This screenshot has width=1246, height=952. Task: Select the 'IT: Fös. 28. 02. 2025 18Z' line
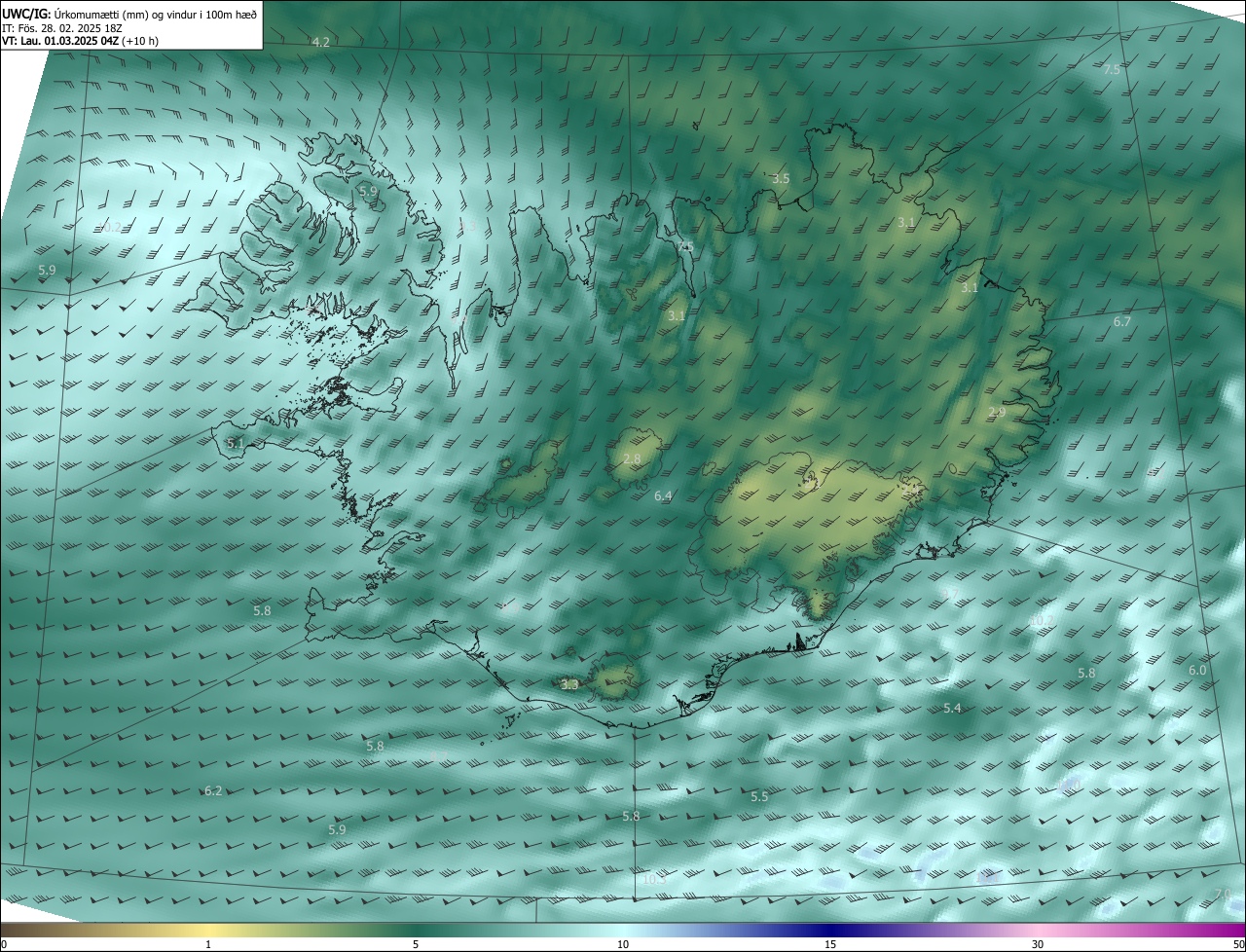[x=62, y=27]
